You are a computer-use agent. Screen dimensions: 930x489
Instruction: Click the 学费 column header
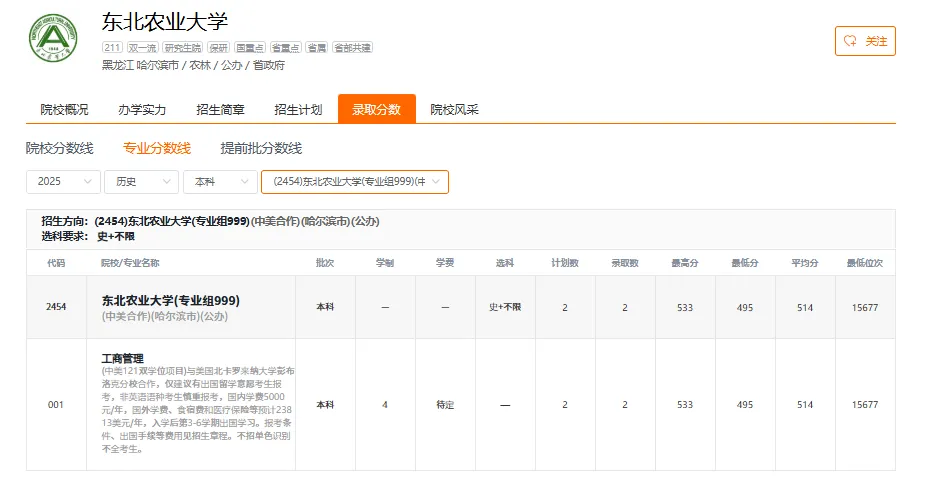pyautogui.click(x=445, y=263)
